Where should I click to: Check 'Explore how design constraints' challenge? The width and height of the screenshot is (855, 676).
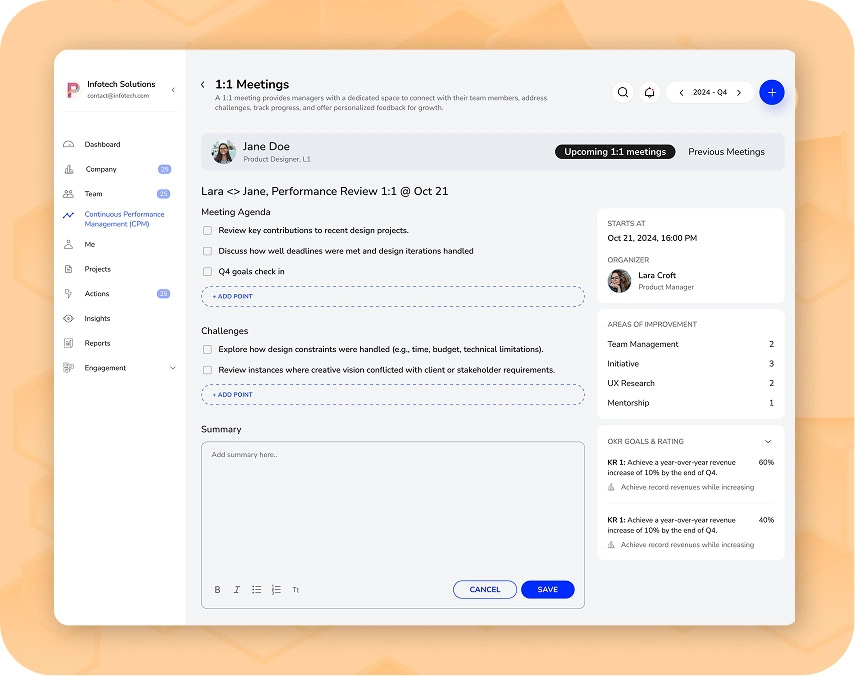click(207, 350)
